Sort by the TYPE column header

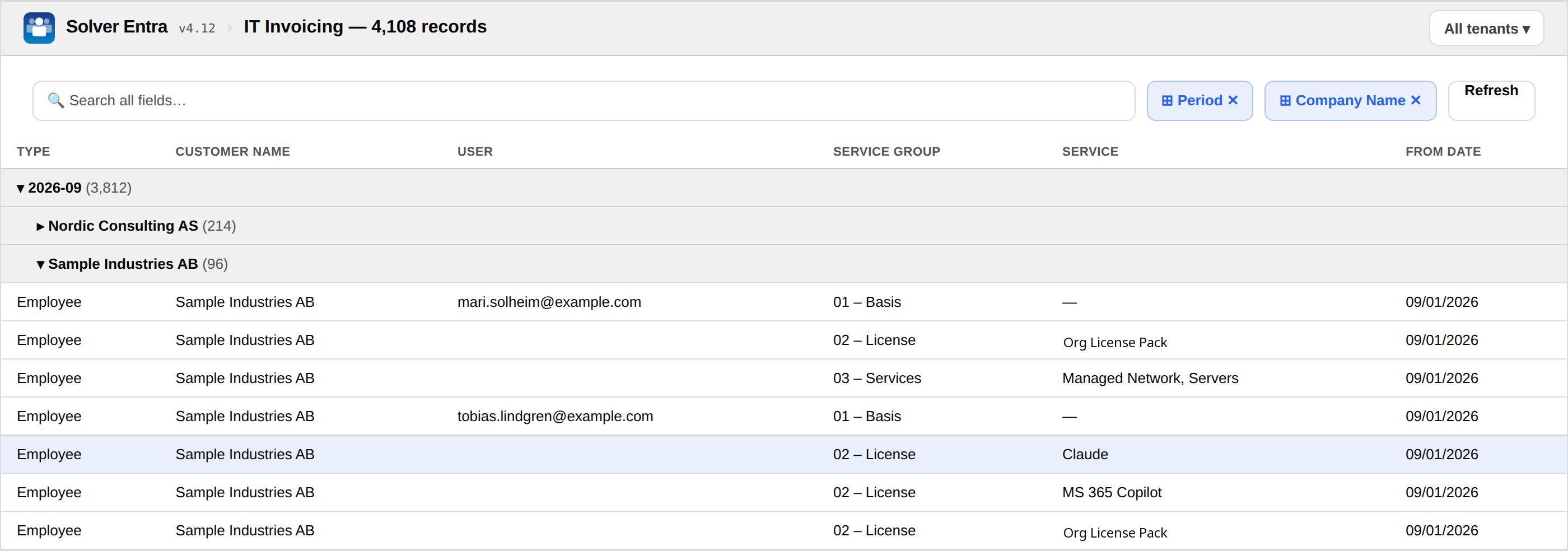[x=34, y=152]
